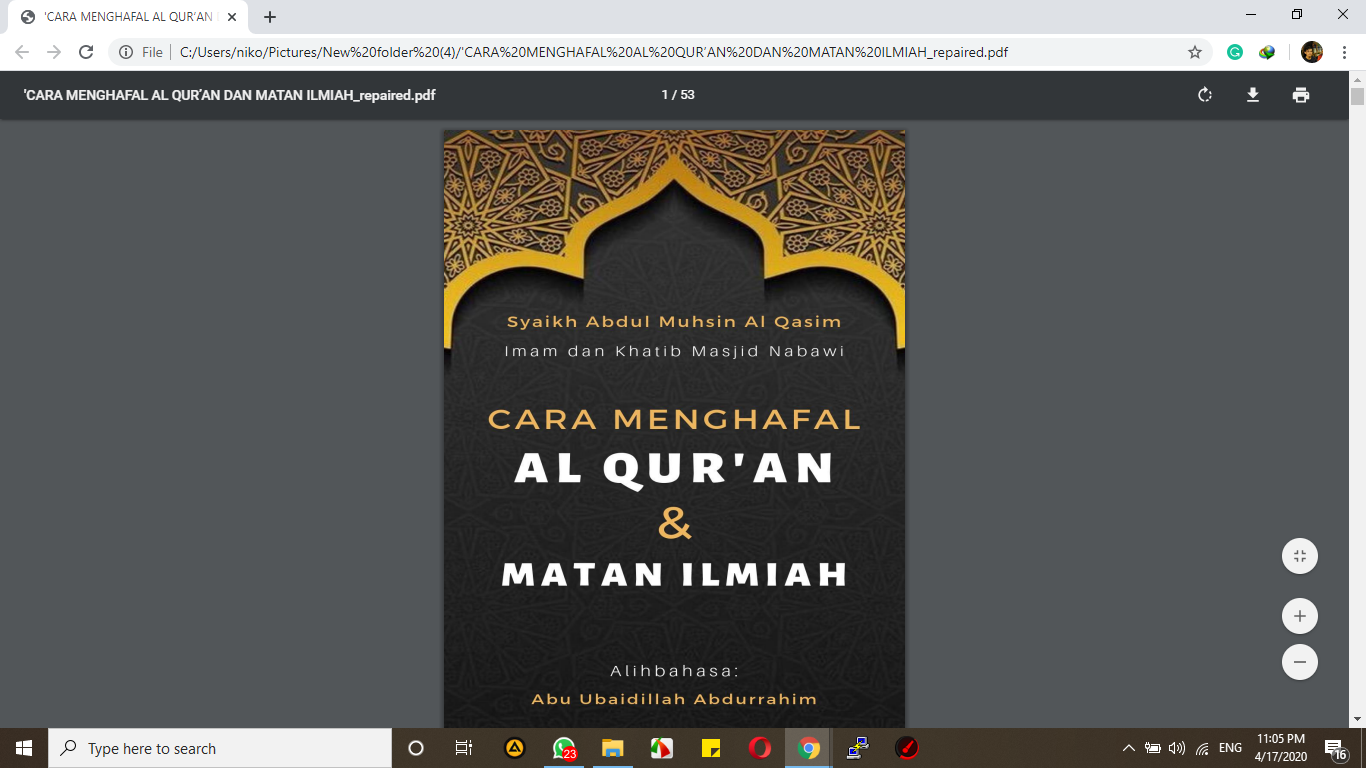Open WhatsApp from the taskbar

click(x=564, y=748)
